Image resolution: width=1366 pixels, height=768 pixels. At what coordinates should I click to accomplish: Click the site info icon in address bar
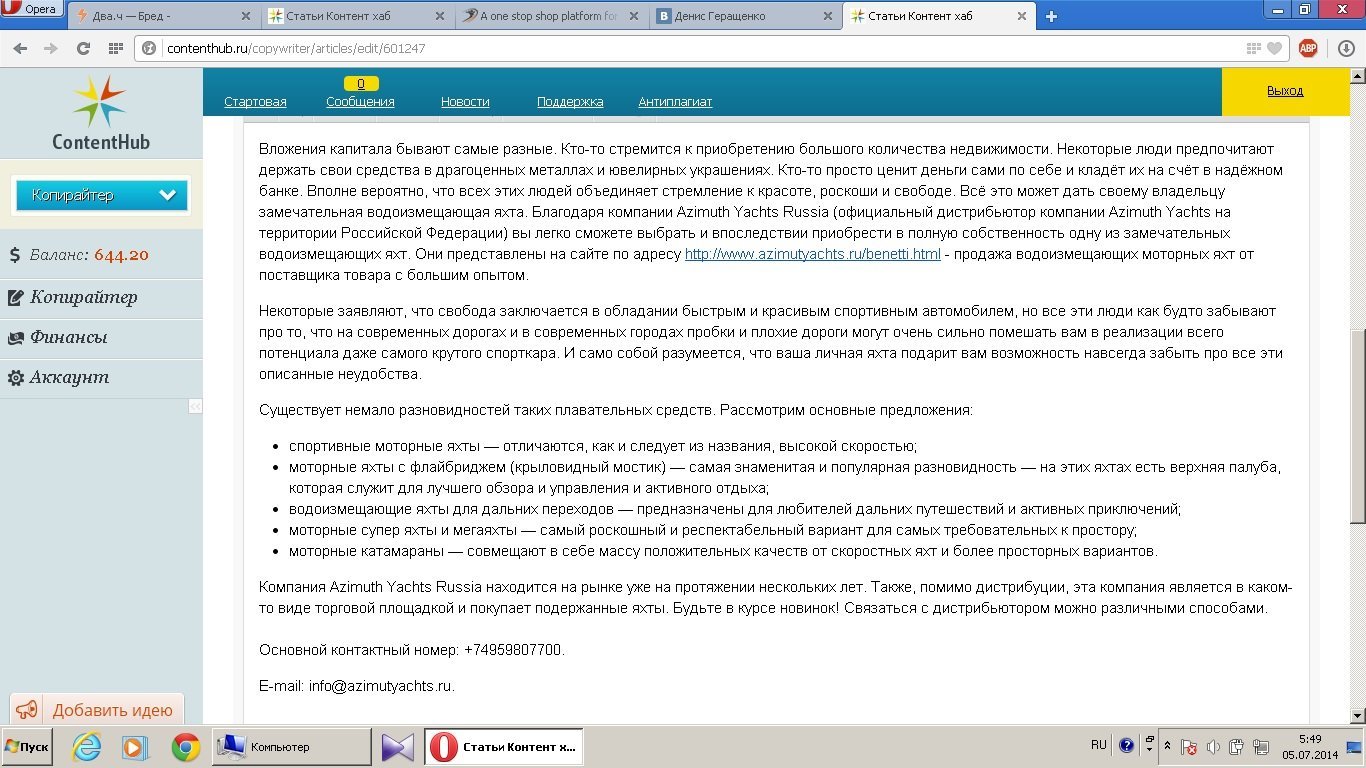click(149, 48)
